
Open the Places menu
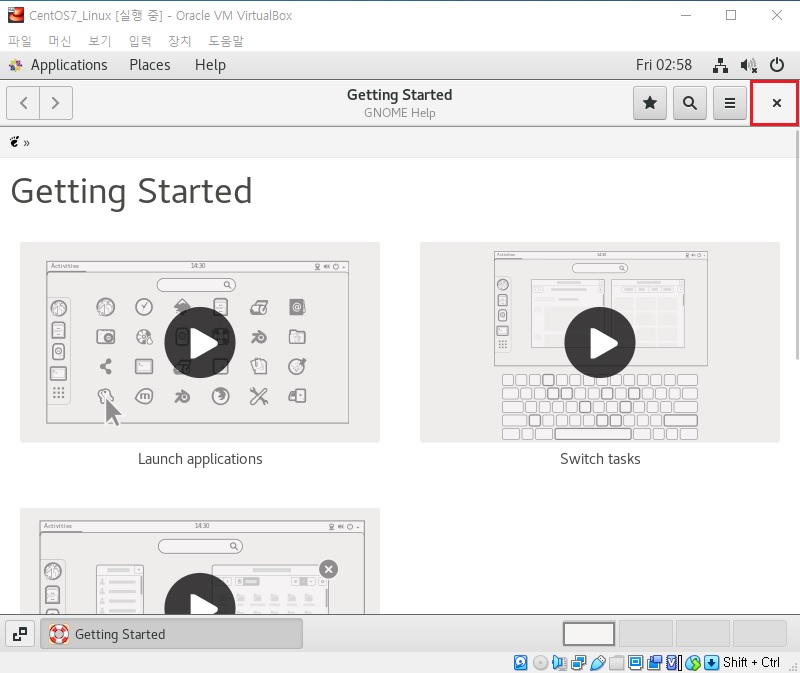click(x=149, y=65)
